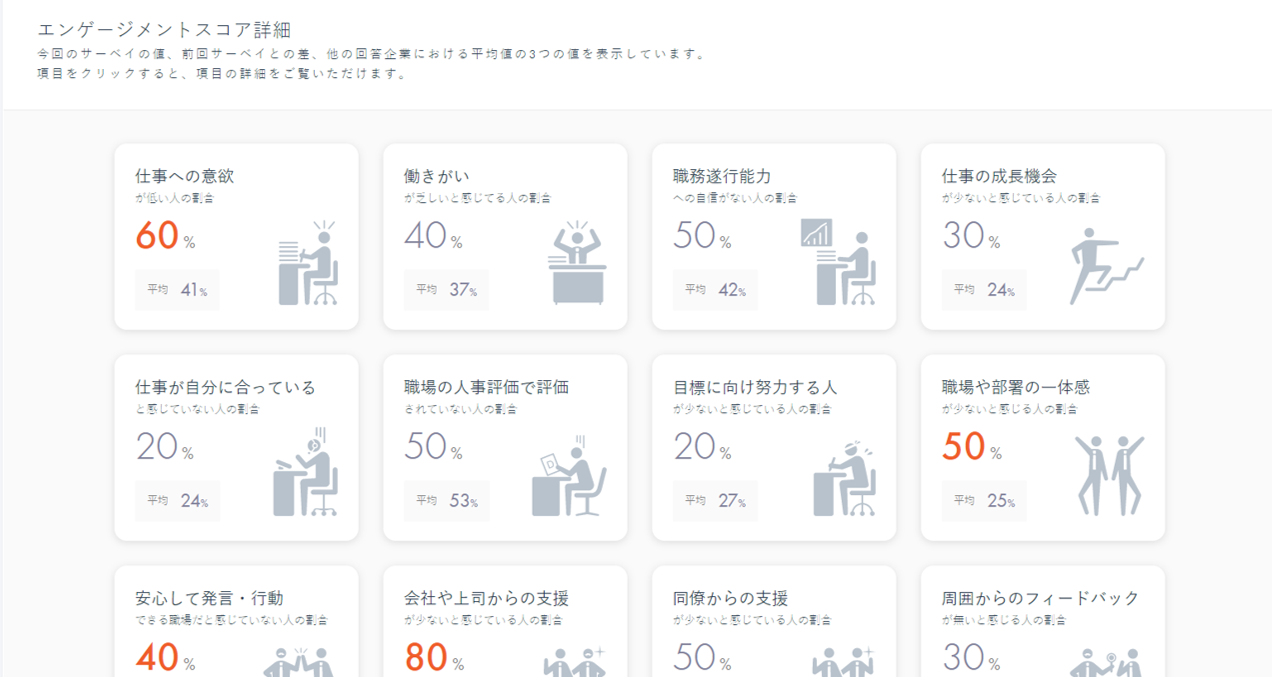The height and width of the screenshot is (677, 1272).
Task: Click the arms-raised worker icon in 働きがい card
Action: 577,264
